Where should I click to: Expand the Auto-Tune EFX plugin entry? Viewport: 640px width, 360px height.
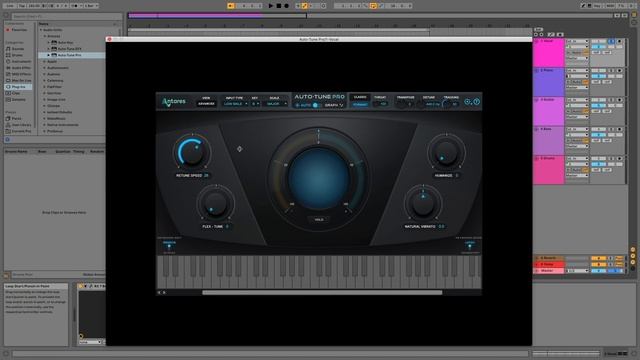coord(49,49)
